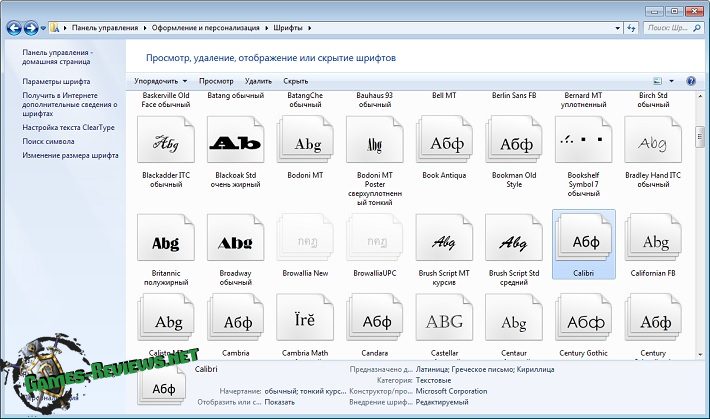Click the Текстовые category value
Image resolution: width=710 pixels, height=419 pixels.
[x=433, y=380]
